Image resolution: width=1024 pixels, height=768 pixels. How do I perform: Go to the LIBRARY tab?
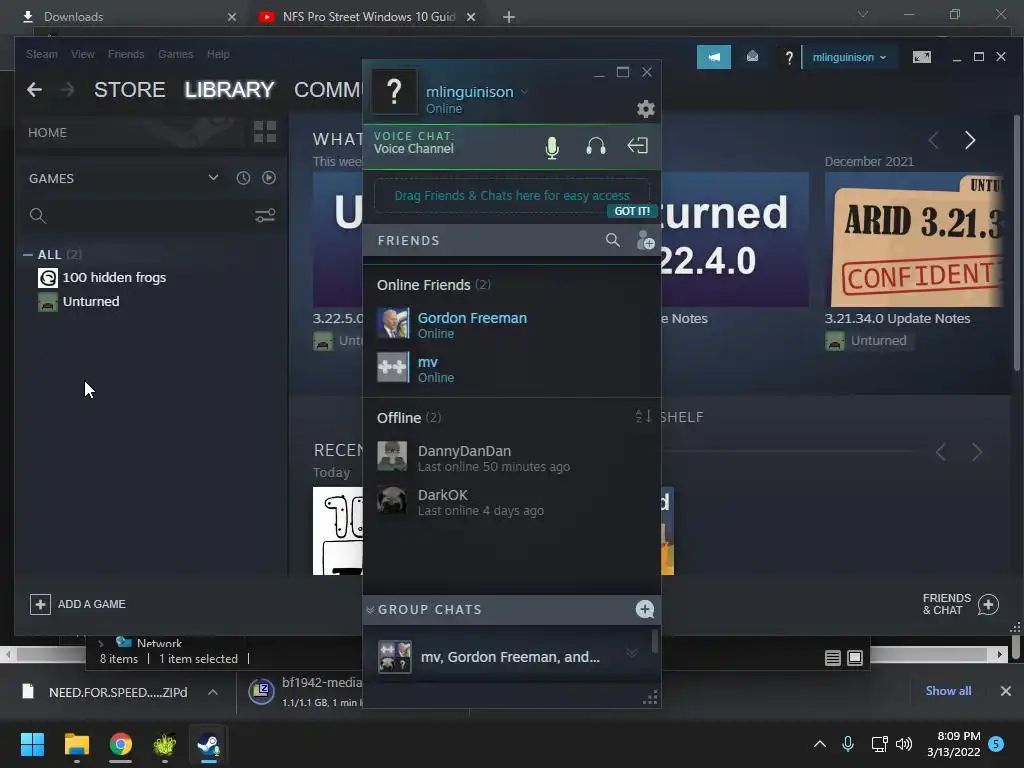coord(229,89)
